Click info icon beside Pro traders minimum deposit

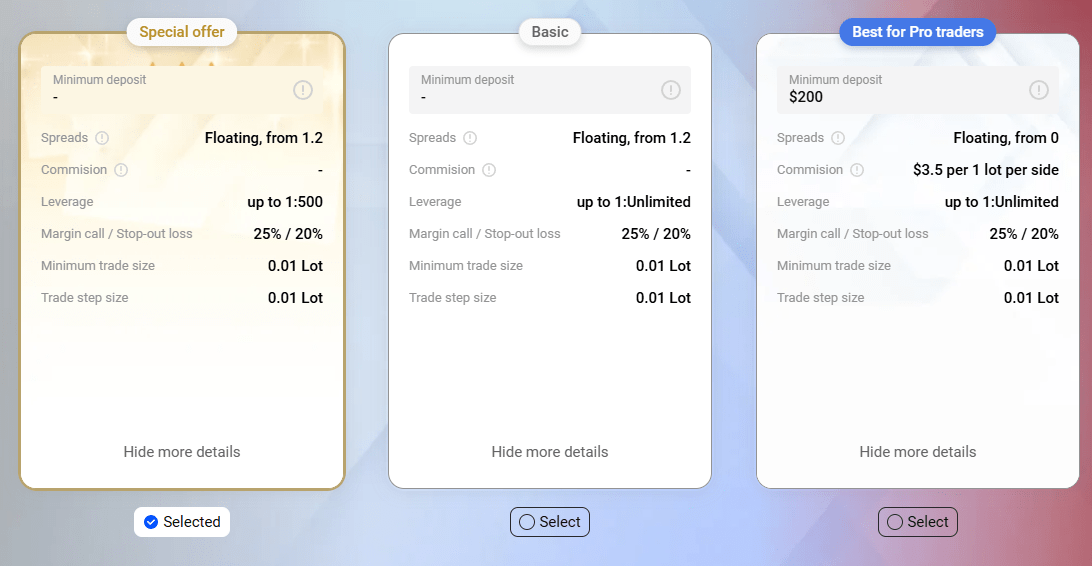coord(1039,90)
